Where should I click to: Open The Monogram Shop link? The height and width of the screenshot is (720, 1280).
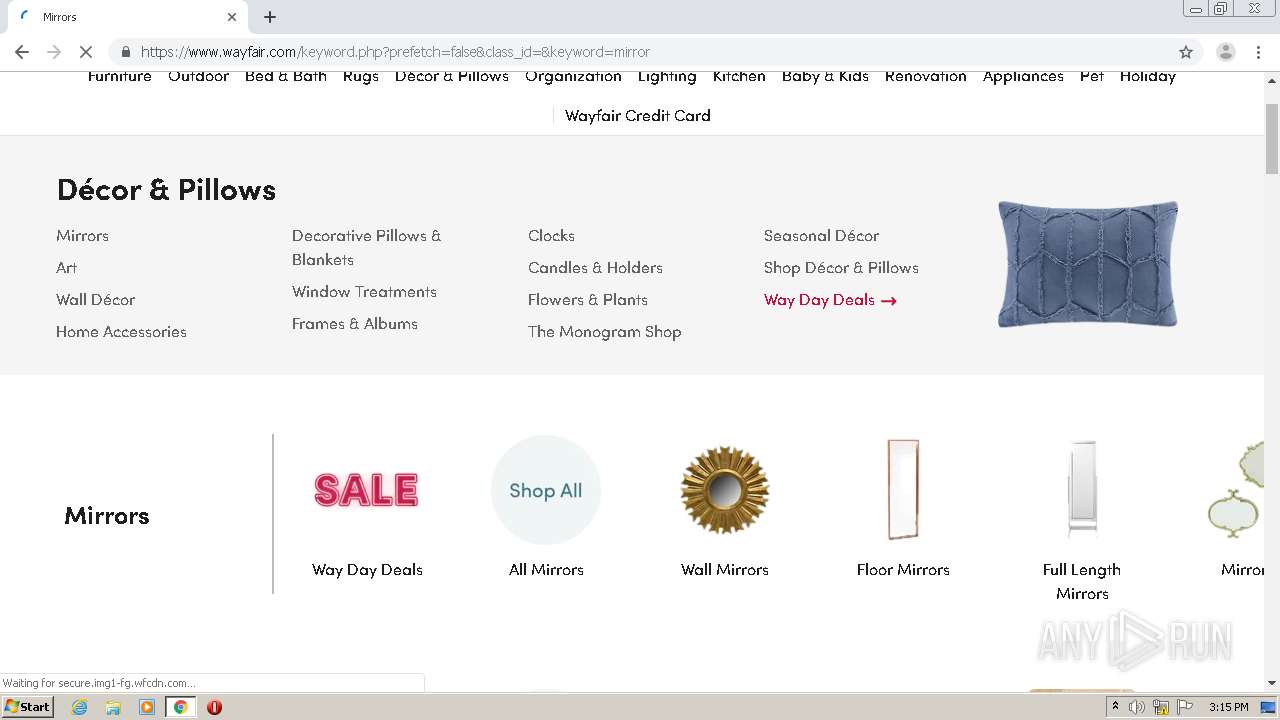tap(605, 332)
